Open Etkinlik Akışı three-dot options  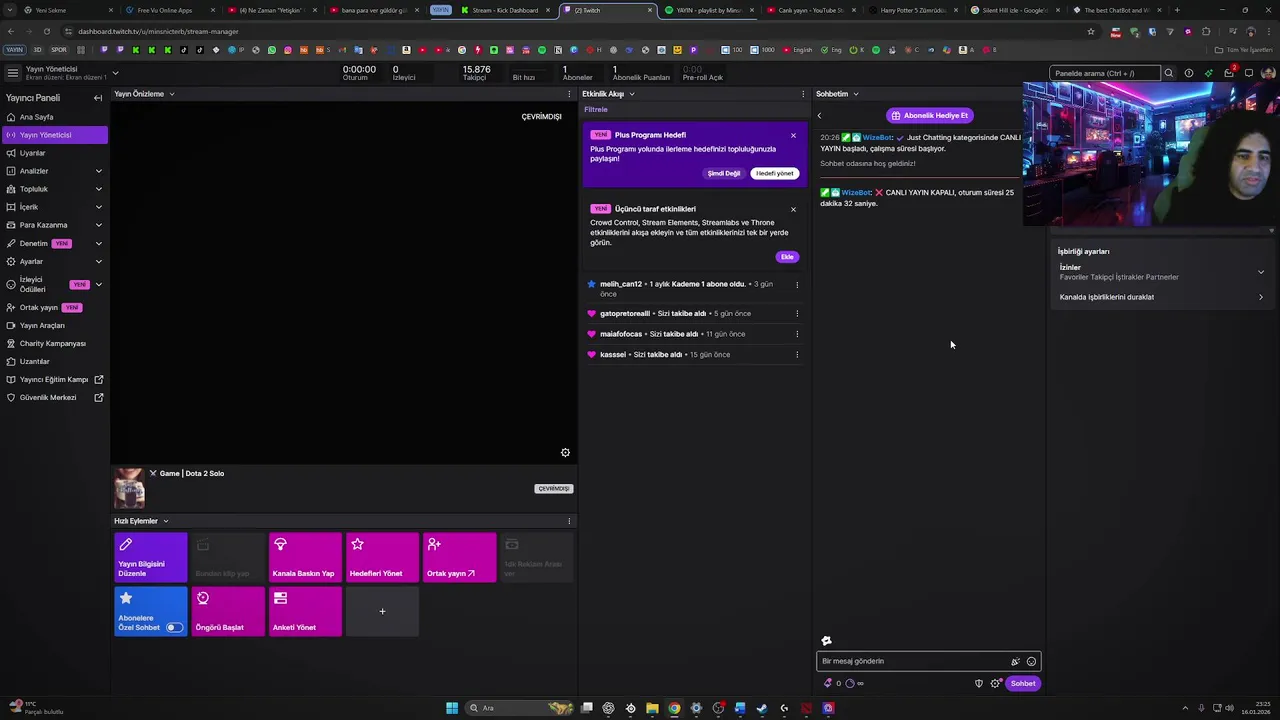point(803,94)
